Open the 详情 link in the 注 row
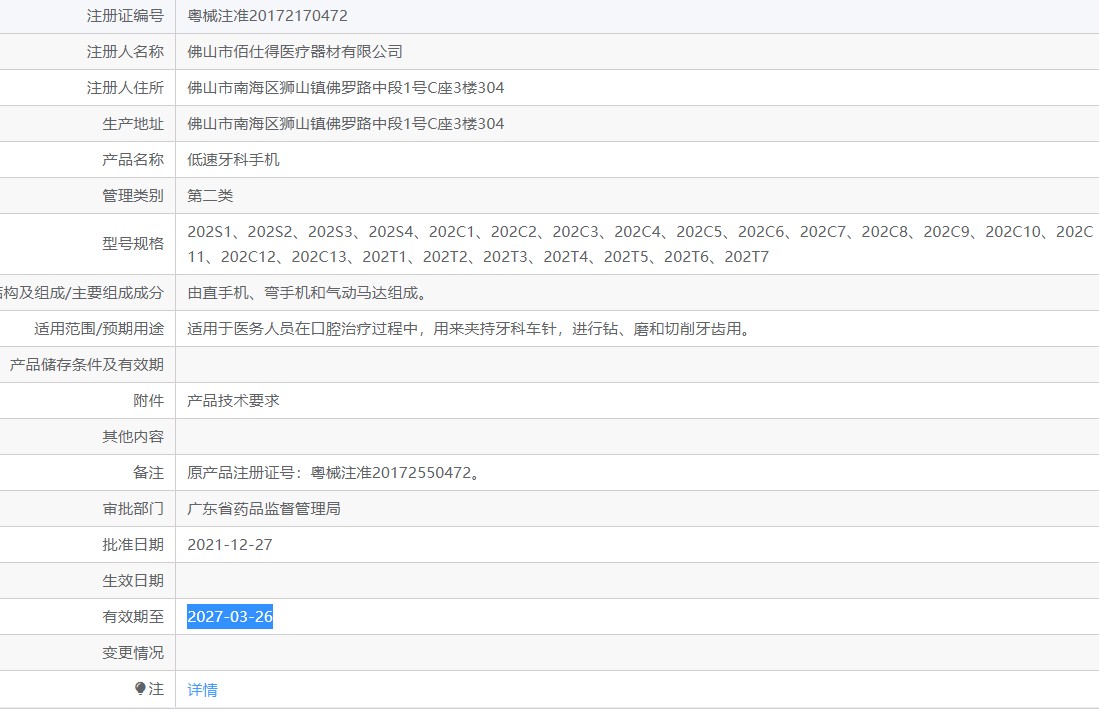This screenshot has height=718, width=1099. point(202,689)
